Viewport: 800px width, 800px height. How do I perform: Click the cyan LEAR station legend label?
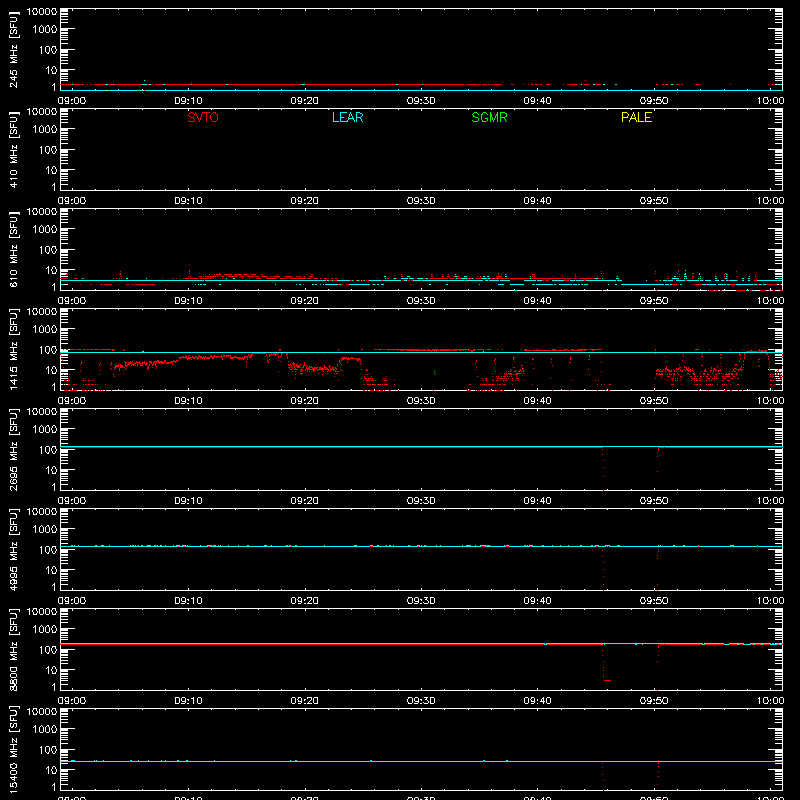point(347,117)
